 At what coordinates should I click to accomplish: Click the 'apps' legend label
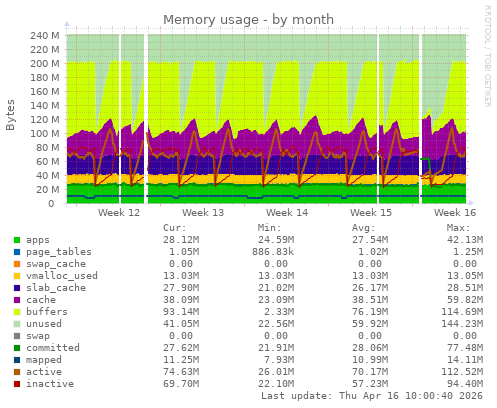pos(38,240)
